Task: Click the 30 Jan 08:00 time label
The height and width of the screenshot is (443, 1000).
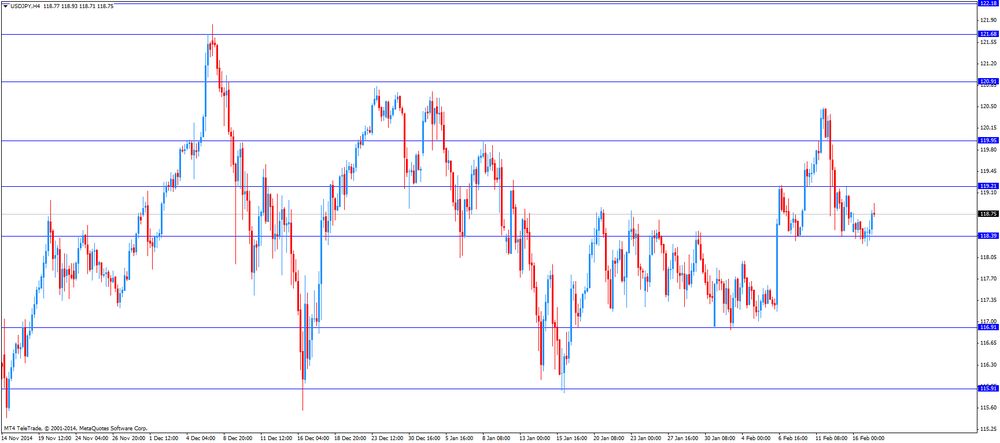Action: tap(721, 439)
